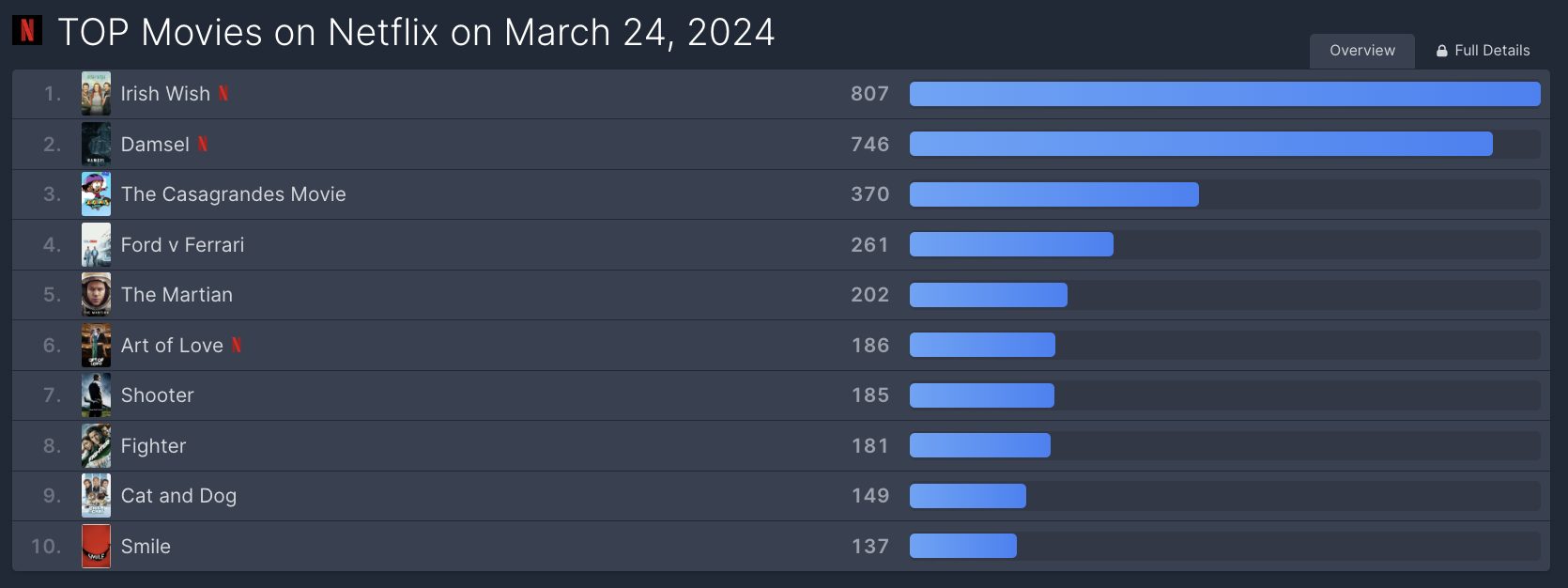Click the Netflix original badge beside Art of Love
The width and height of the screenshot is (1568, 588).
coord(237,345)
